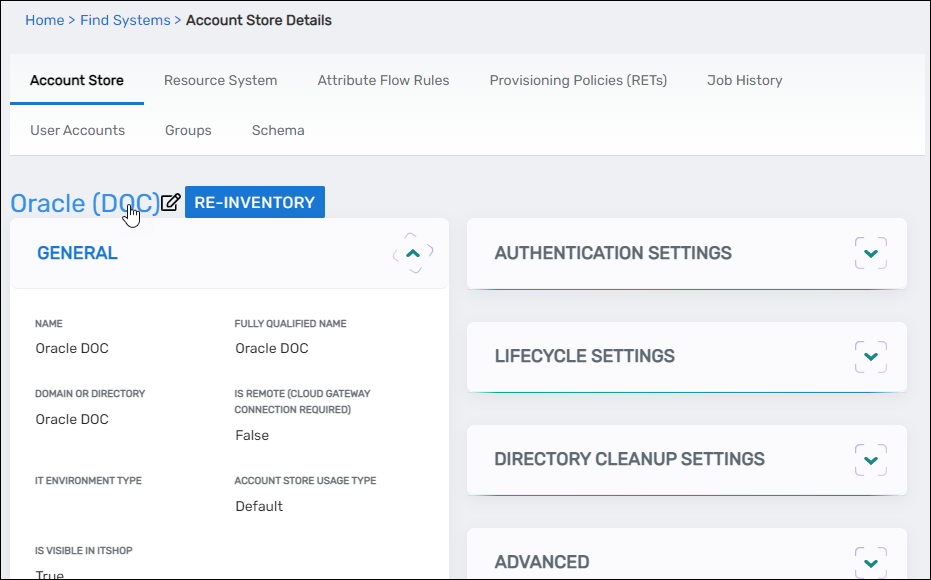Click the Authentication Settings heading text
The width and height of the screenshot is (931, 580).
[612, 253]
